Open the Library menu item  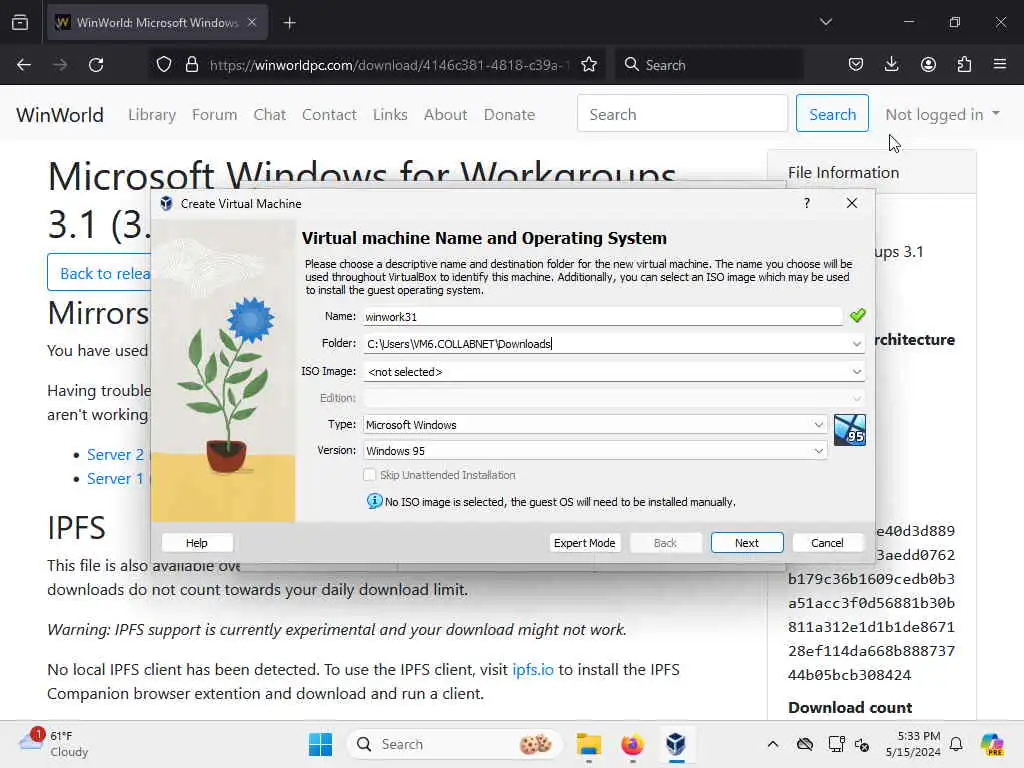click(152, 115)
